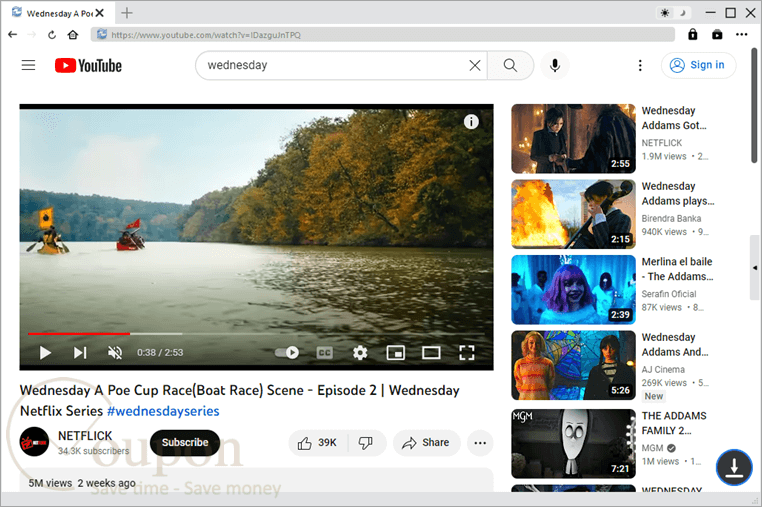The width and height of the screenshot is (762, 507).
Task: Open Wednesday Addams And title link
Action: click(x=675, y=344)
